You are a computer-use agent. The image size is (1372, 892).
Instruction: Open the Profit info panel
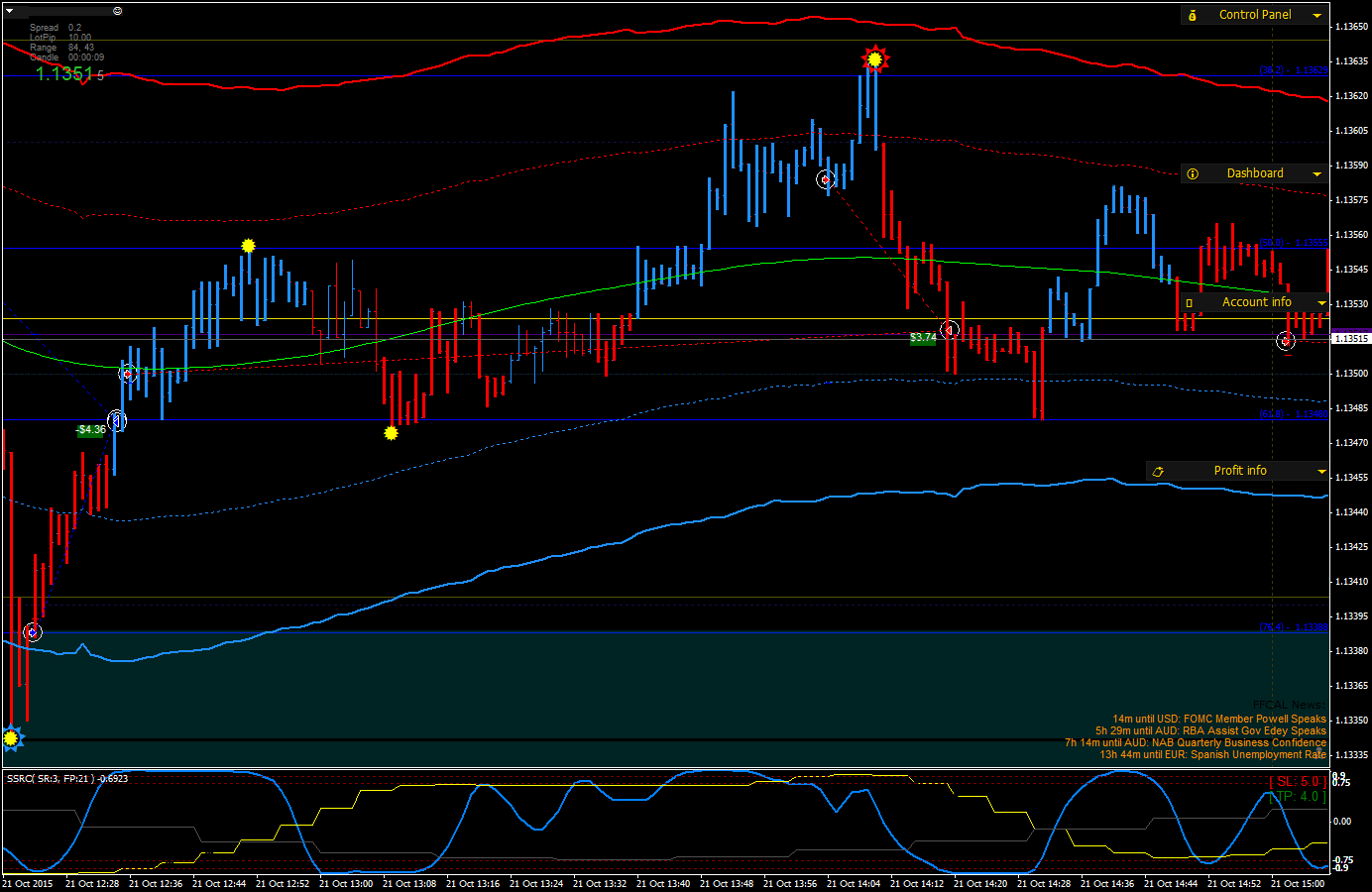click(x=1237, y=471)
